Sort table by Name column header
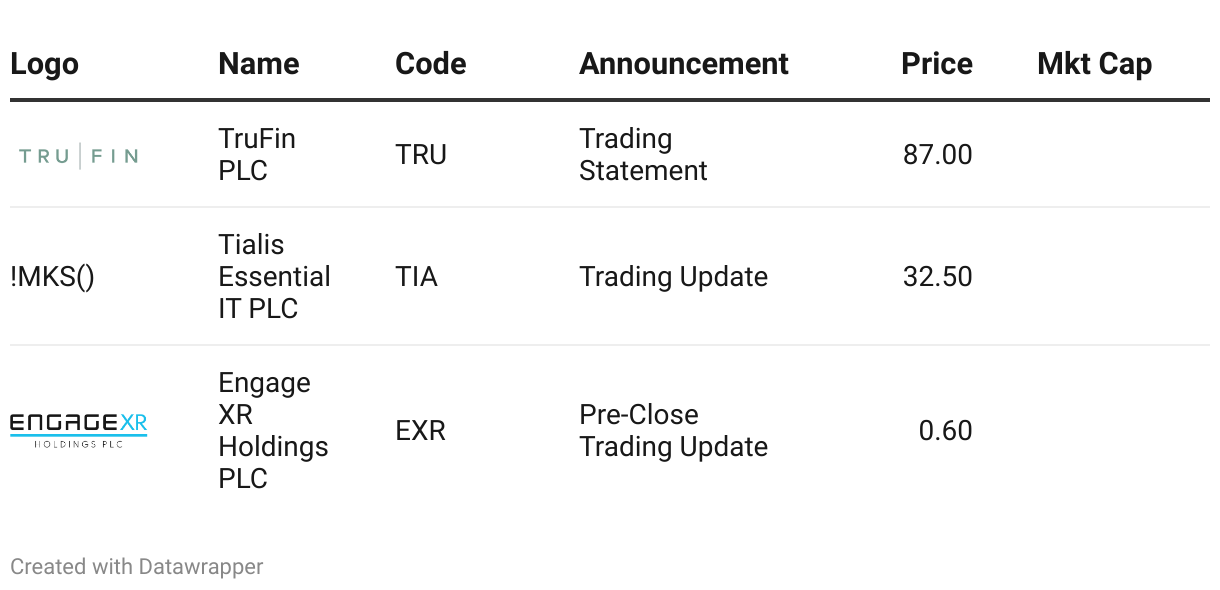The image size is (1220, 590). click(x=259, y=64)
